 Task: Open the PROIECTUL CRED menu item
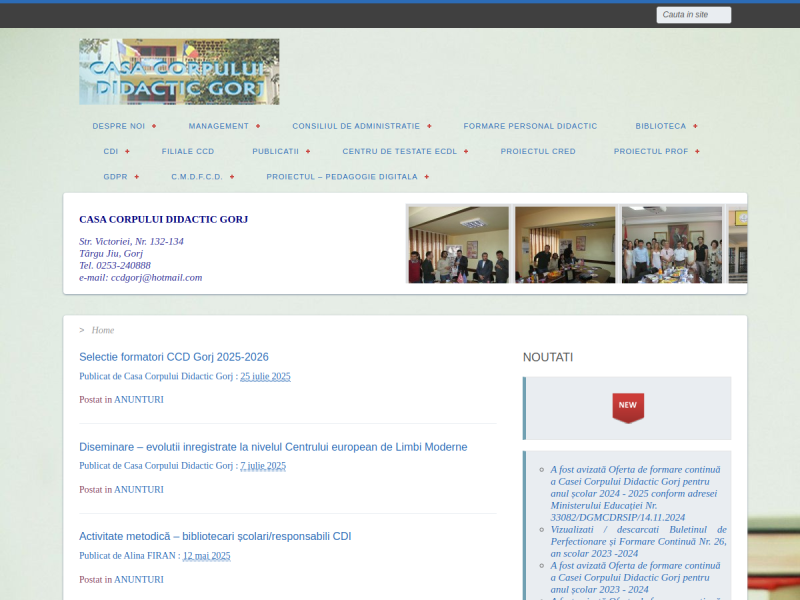(x=538, y=151)
